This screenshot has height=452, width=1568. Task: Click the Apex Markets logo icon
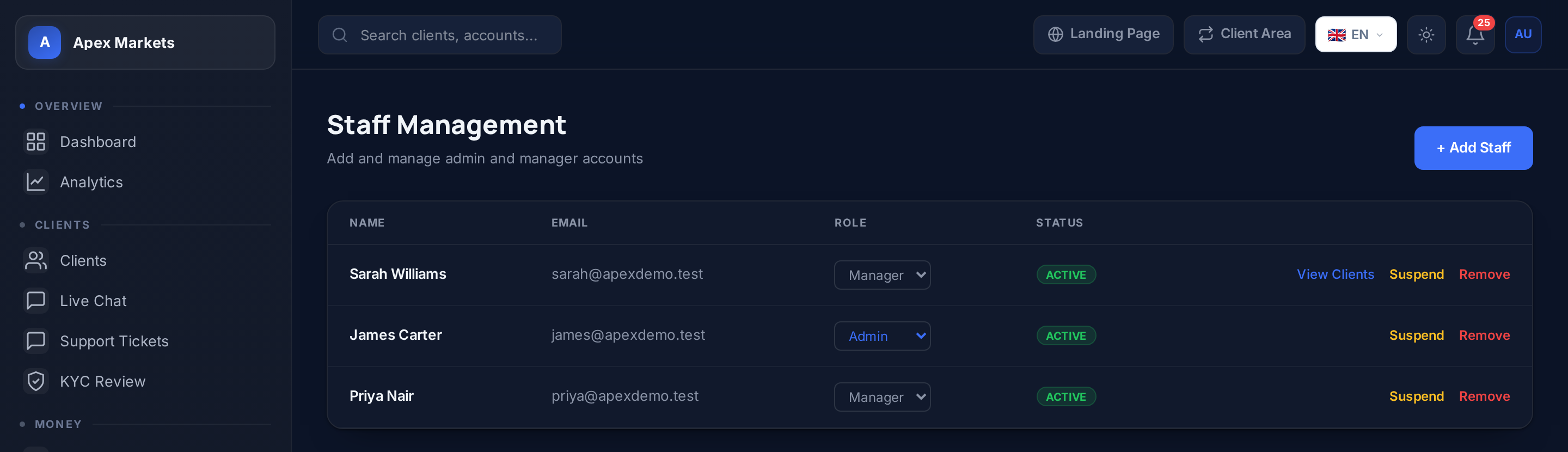point(45,42)
